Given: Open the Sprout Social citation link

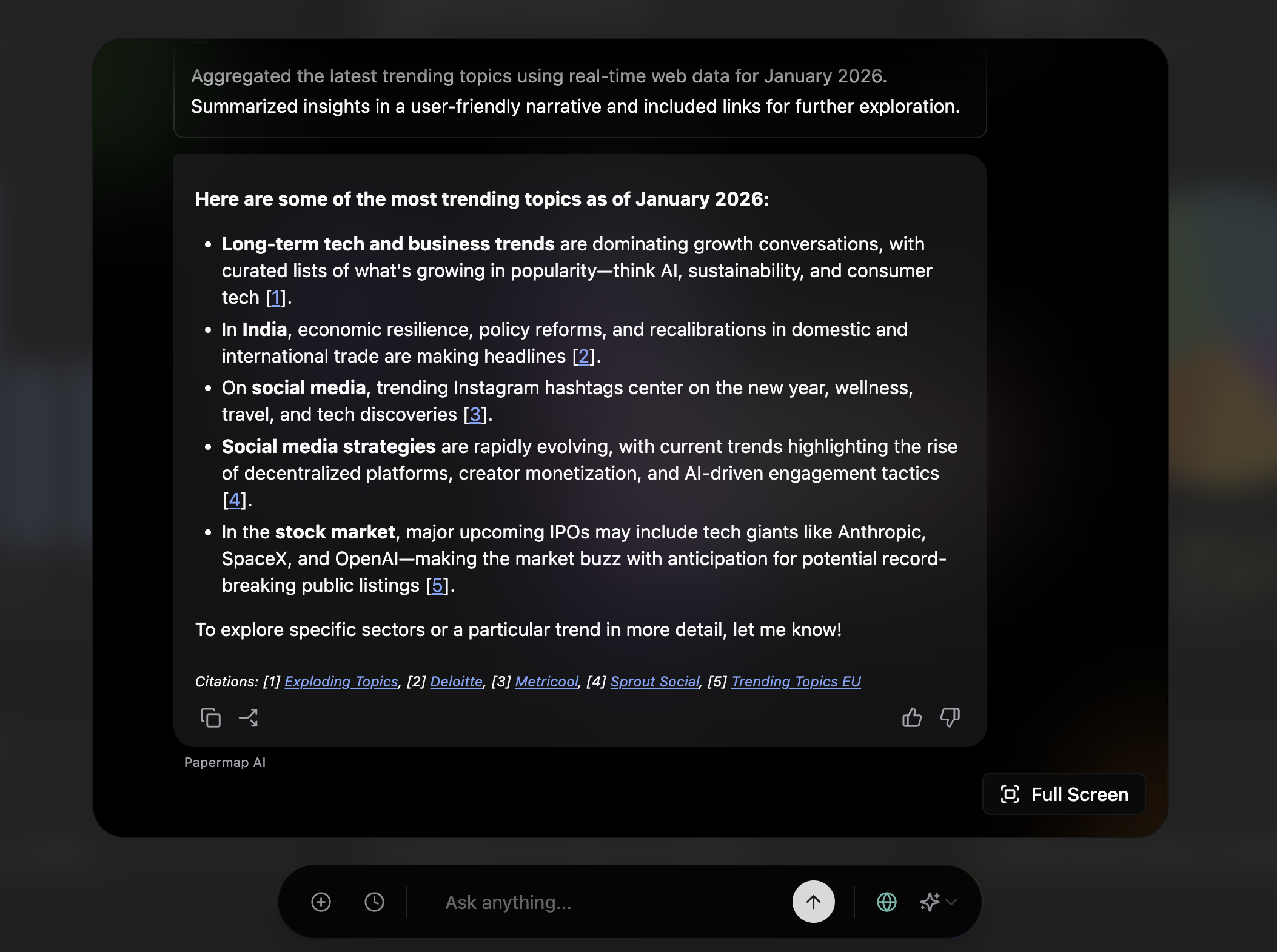Looking at the screenshot, I should 655,682.
